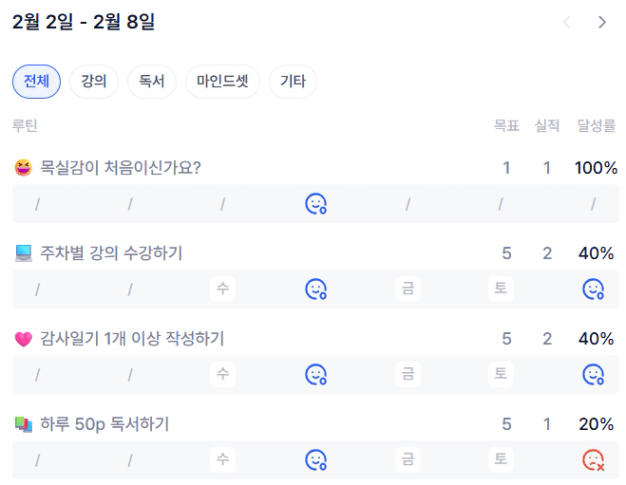Select the 전체 filter tab
The image size is (626, 485).
coord(37,82)
